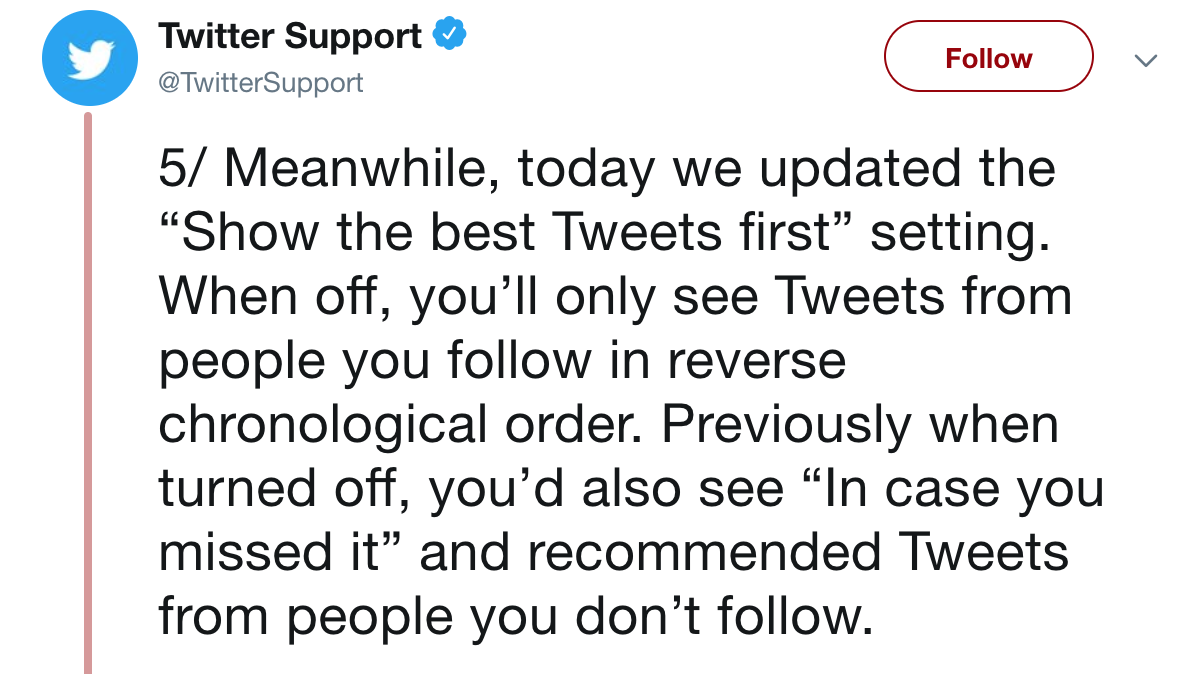Click the blue verified badge checkmark

tap(449, 35)
